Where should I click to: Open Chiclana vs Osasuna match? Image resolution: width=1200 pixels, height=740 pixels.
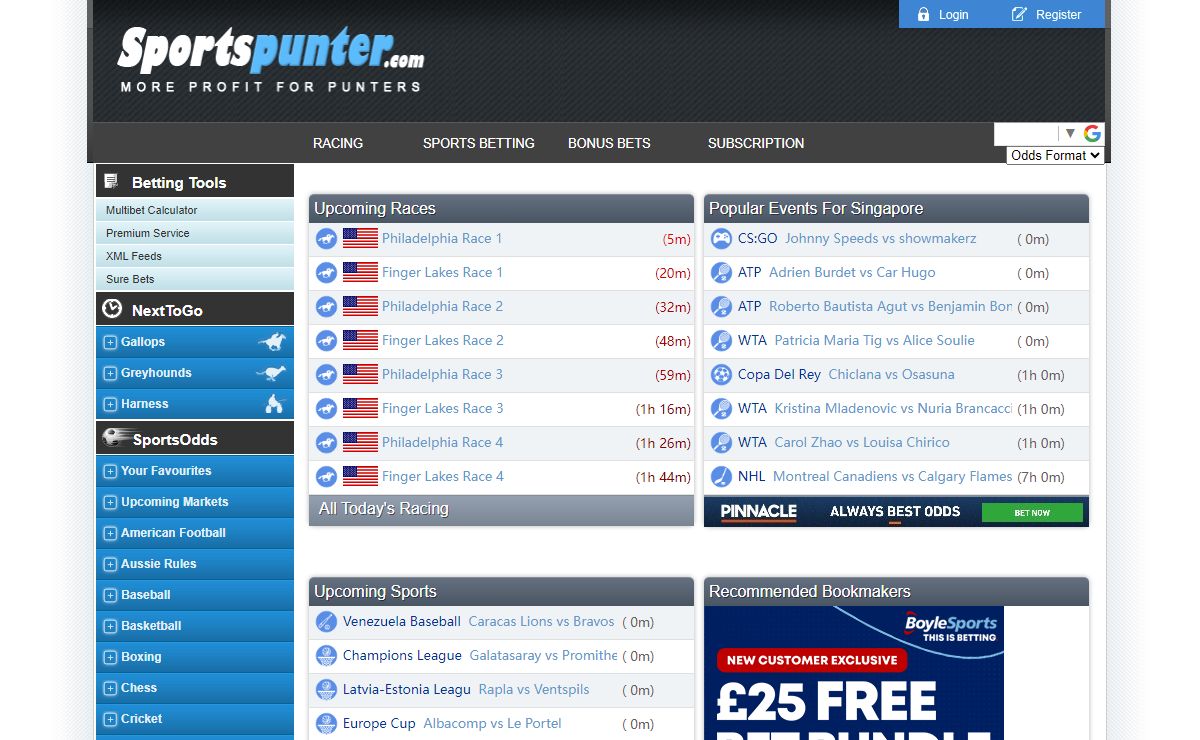892,375
